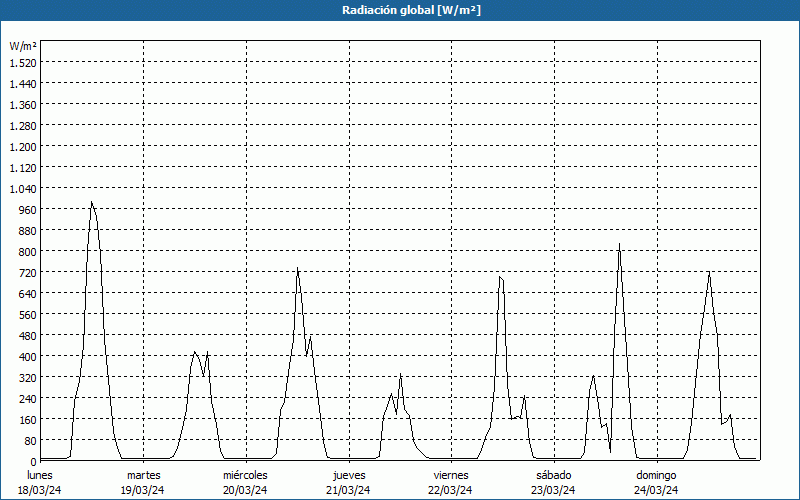Click the 0 axis value
This screenshot has height=500, width=800.
click(x=33, y=462)
